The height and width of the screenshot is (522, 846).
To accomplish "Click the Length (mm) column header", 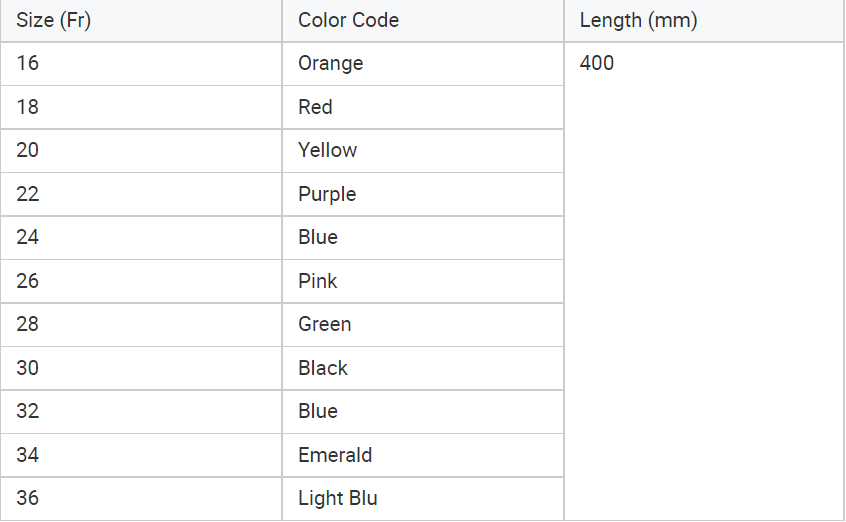I will pyautogui.click(x=704, y=21).
